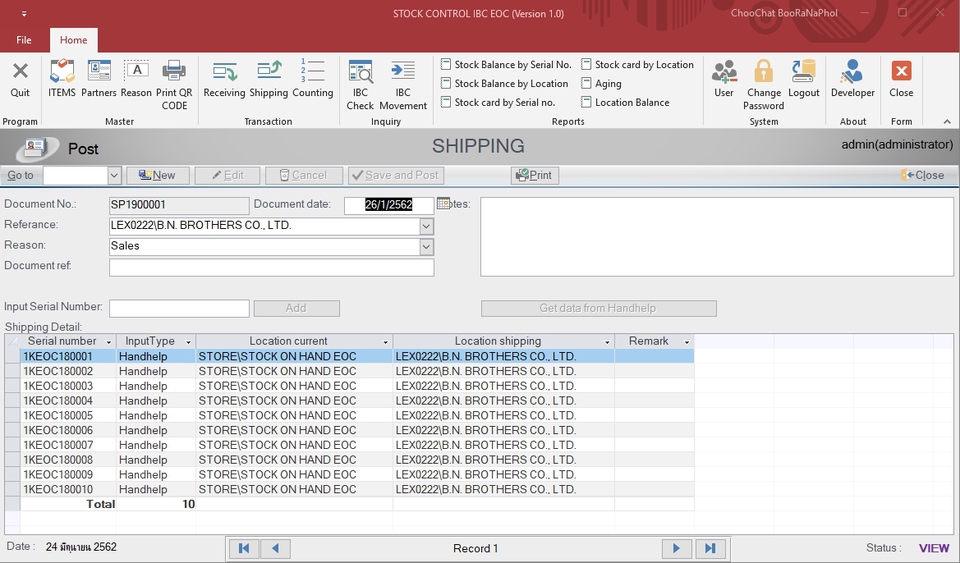The image size is (960, 563).
Task: Click the Cancel button
Action: click(304, 176)
